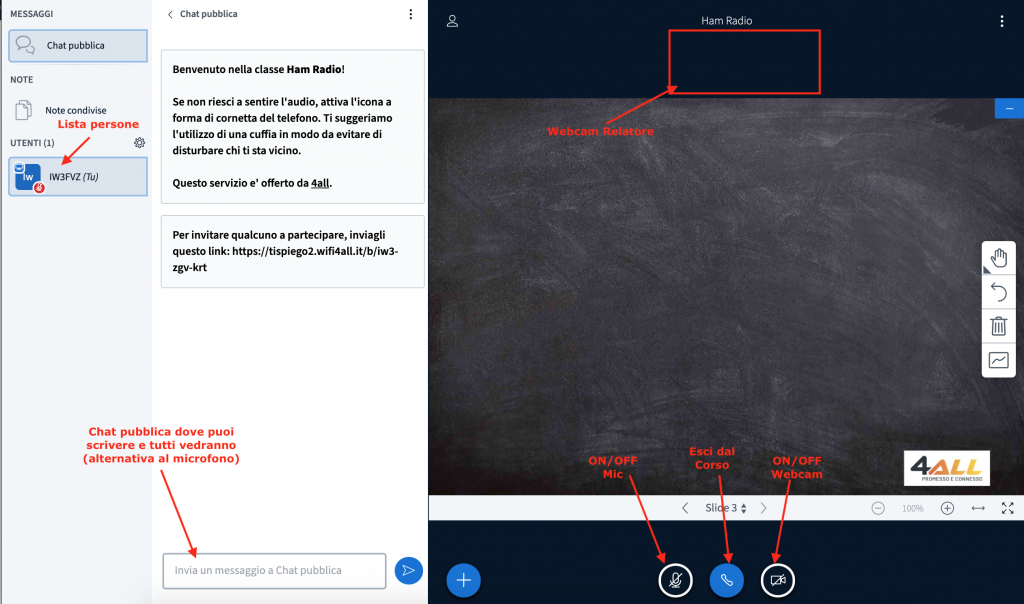The height and width of the screenshot is (604, 1024).
Task: Unmute the microphone
Action: [675, 580]
